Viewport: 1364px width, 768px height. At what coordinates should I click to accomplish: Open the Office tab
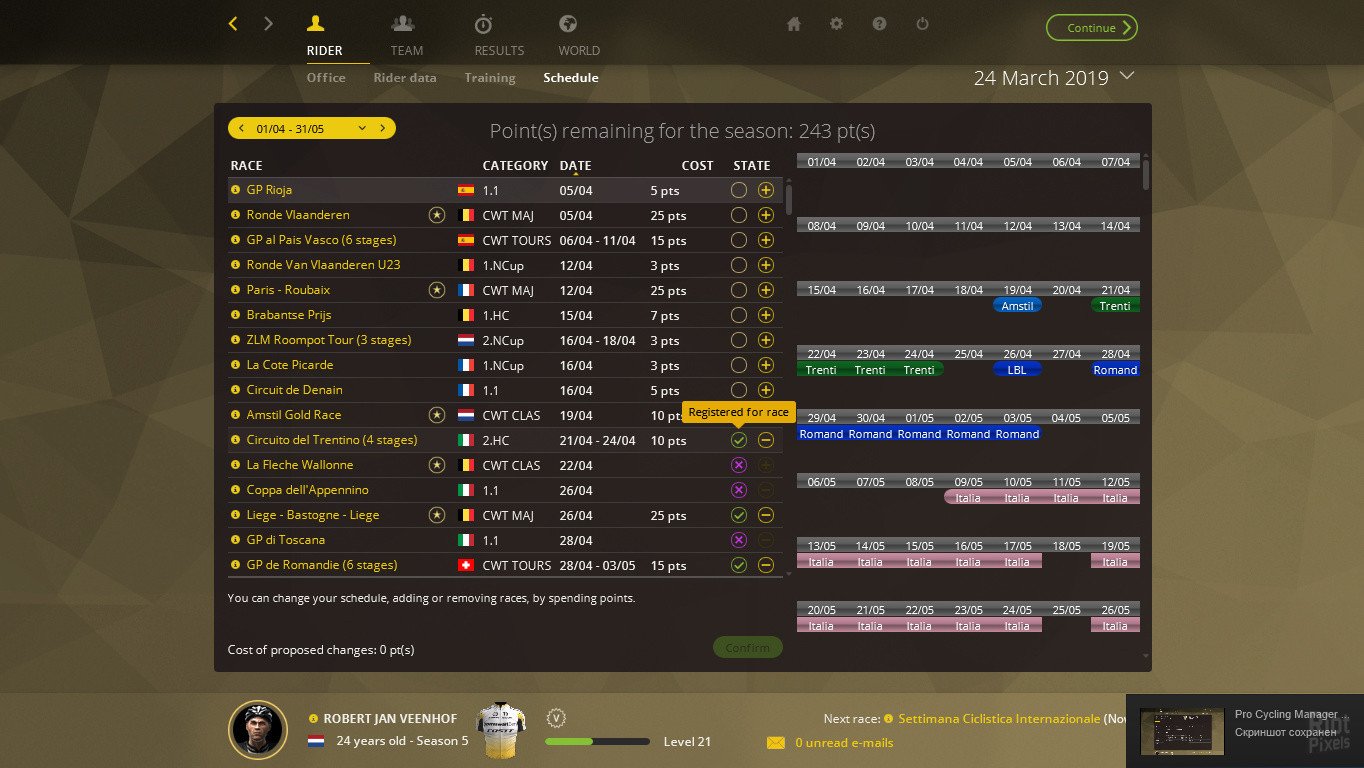(x=325, y=77)
